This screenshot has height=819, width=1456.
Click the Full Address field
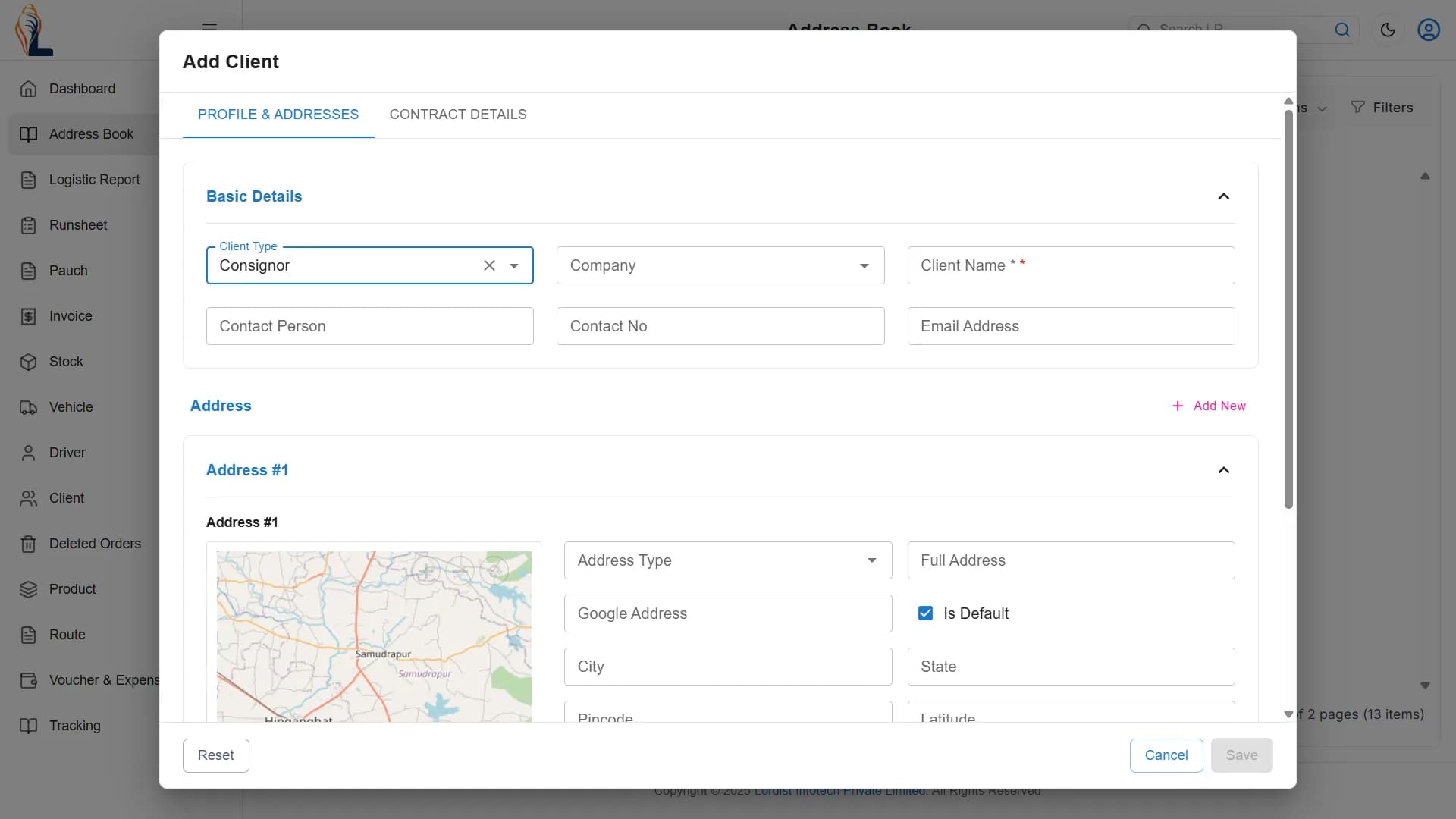1071,560
